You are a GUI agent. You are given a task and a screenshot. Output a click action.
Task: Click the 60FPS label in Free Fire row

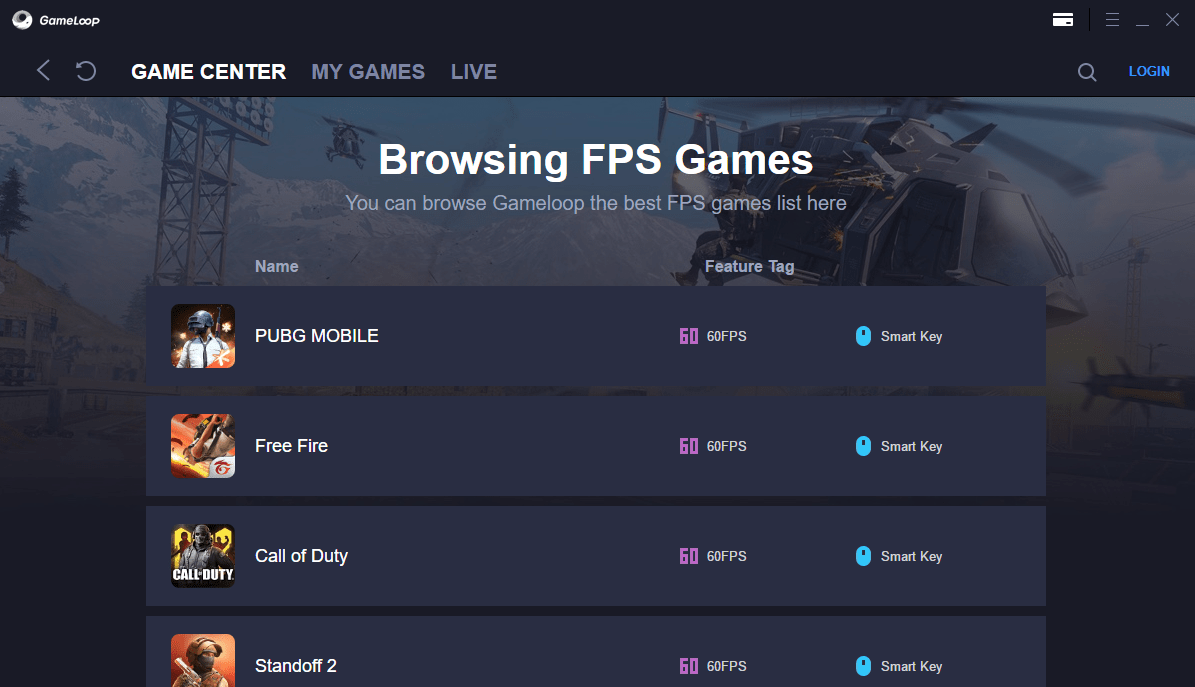[x=726, y=446]
